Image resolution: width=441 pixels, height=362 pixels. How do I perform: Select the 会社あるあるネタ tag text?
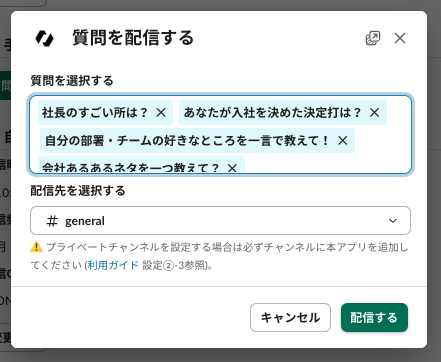tap(130, 168)
